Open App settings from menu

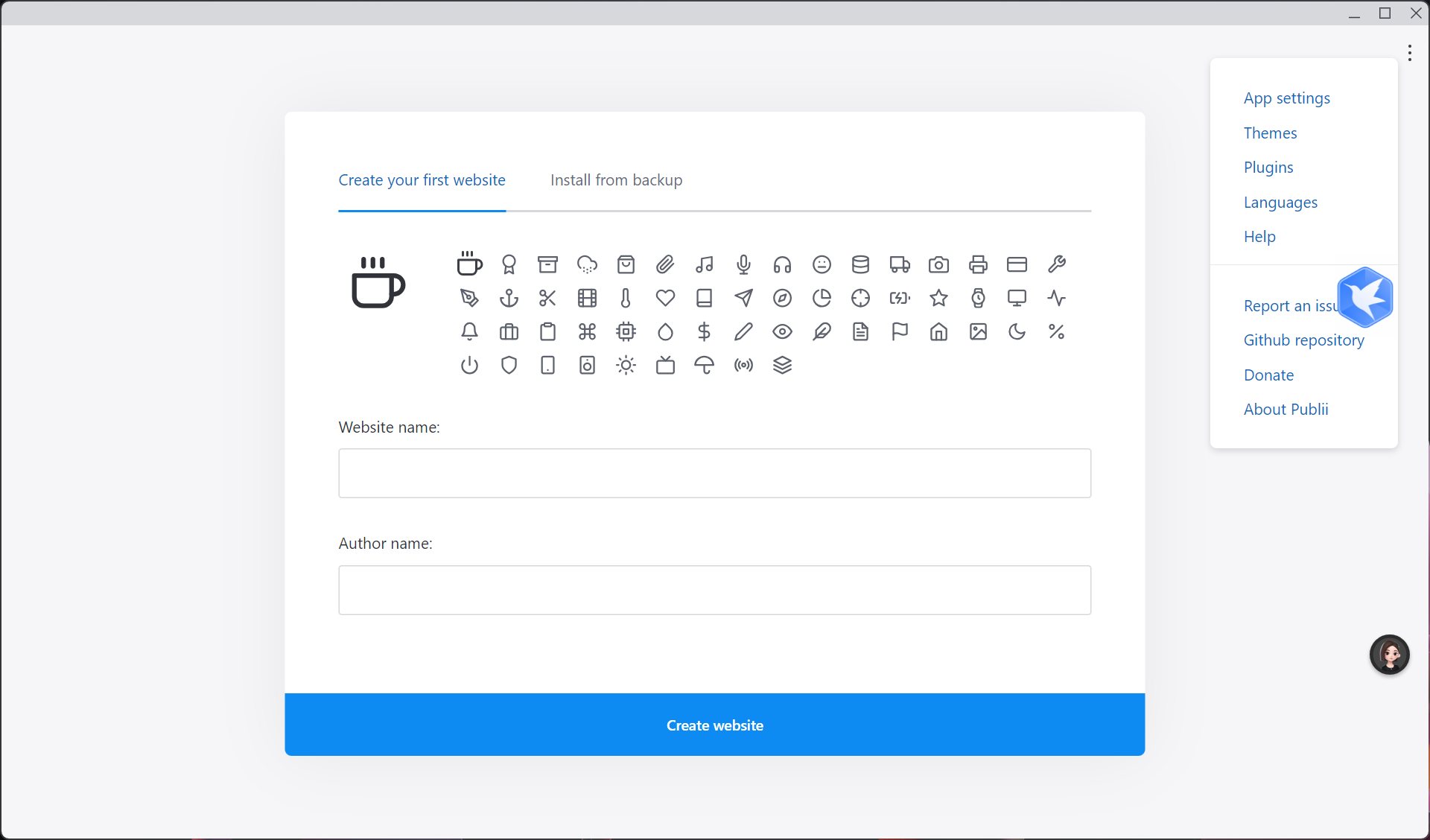[x=1286, y=98]
